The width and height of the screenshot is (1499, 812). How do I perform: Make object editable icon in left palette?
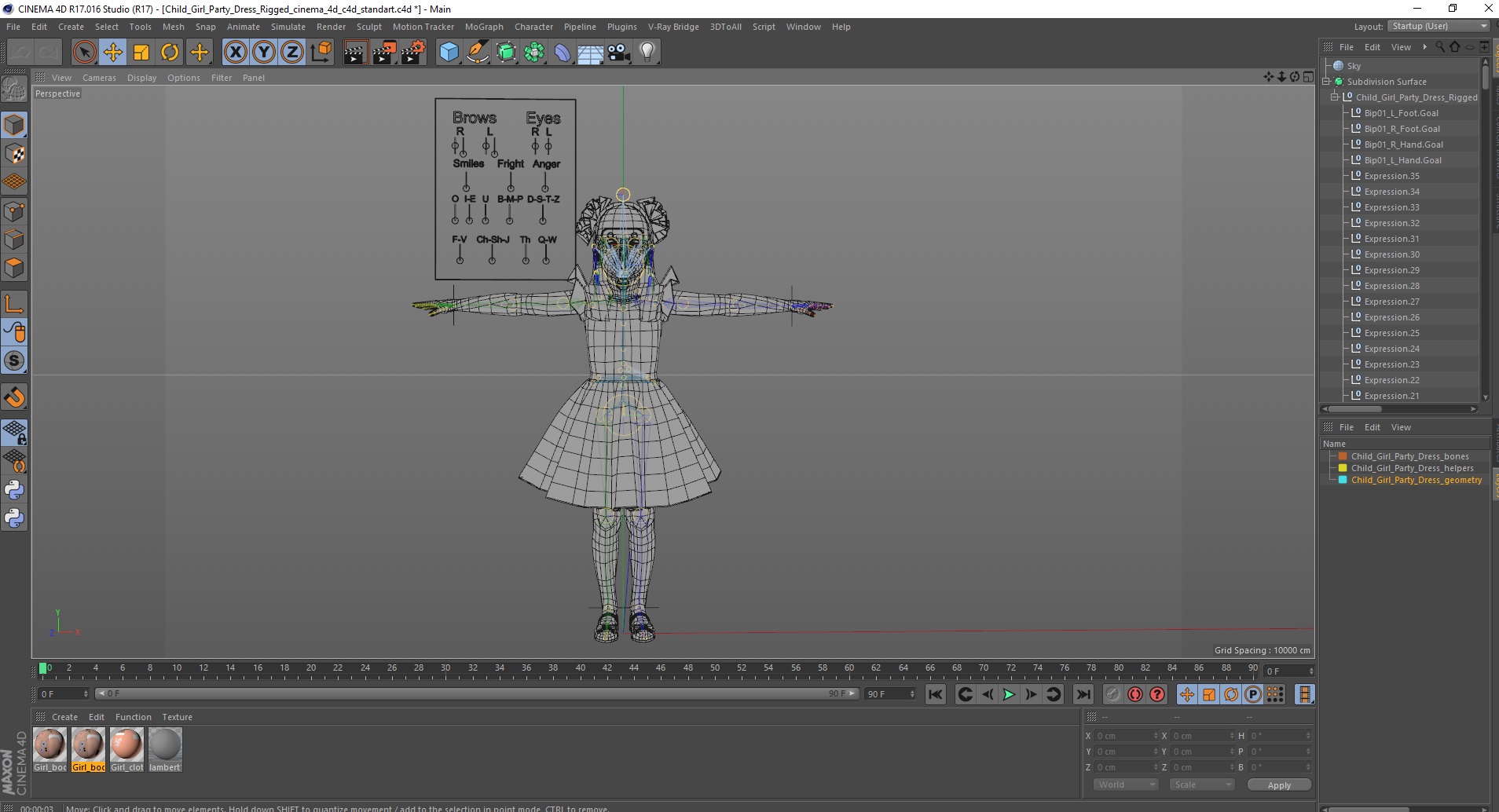(x=14, y=89)
